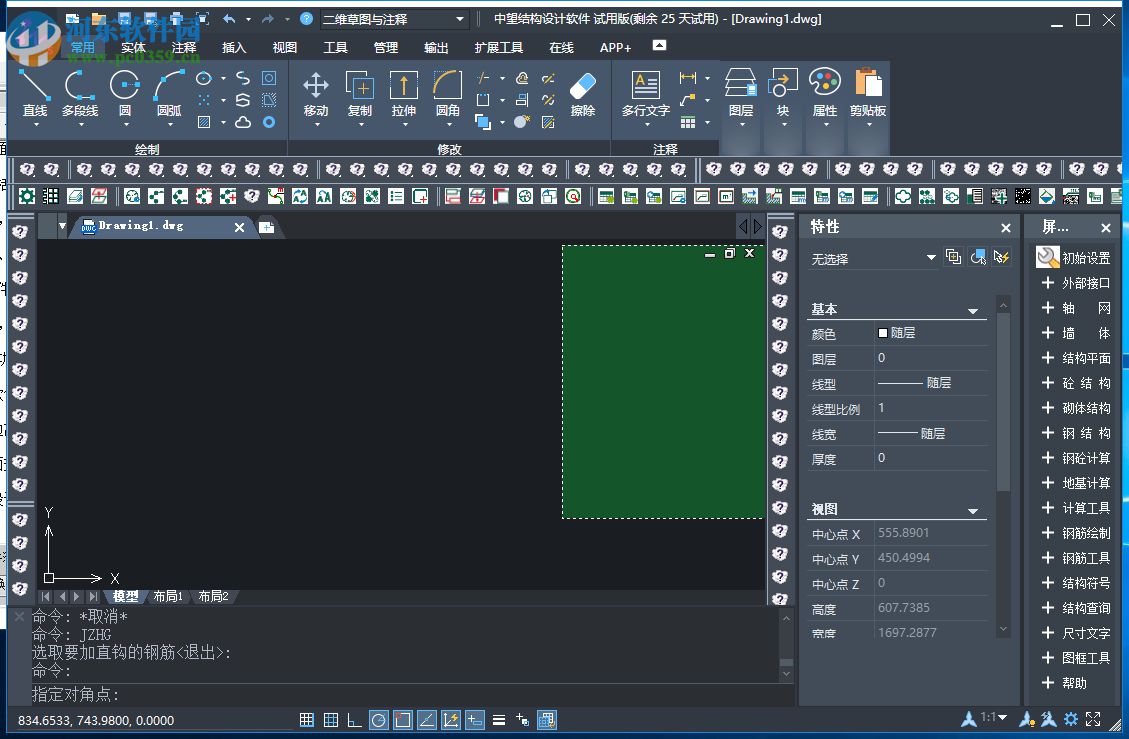Click the 初始设置 wrench icon

(x=1047, y=258)
